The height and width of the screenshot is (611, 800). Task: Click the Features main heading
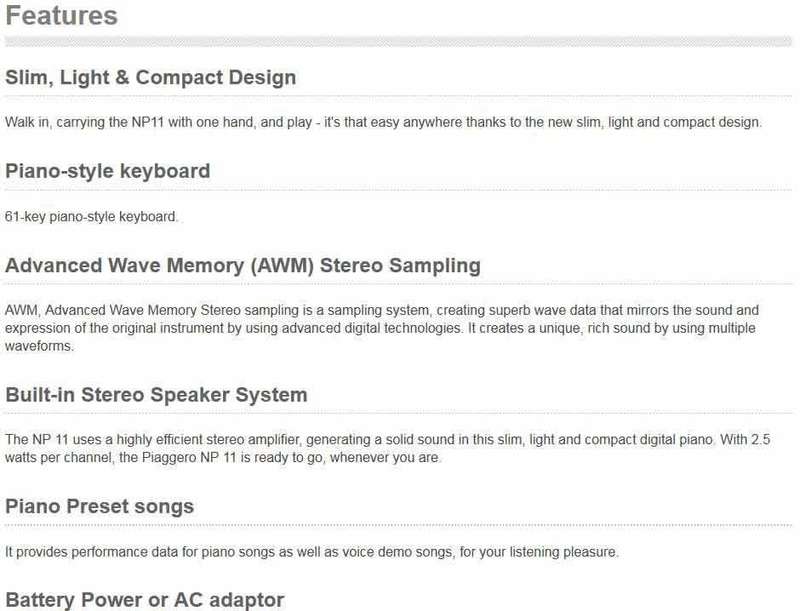tap(61, 15)
